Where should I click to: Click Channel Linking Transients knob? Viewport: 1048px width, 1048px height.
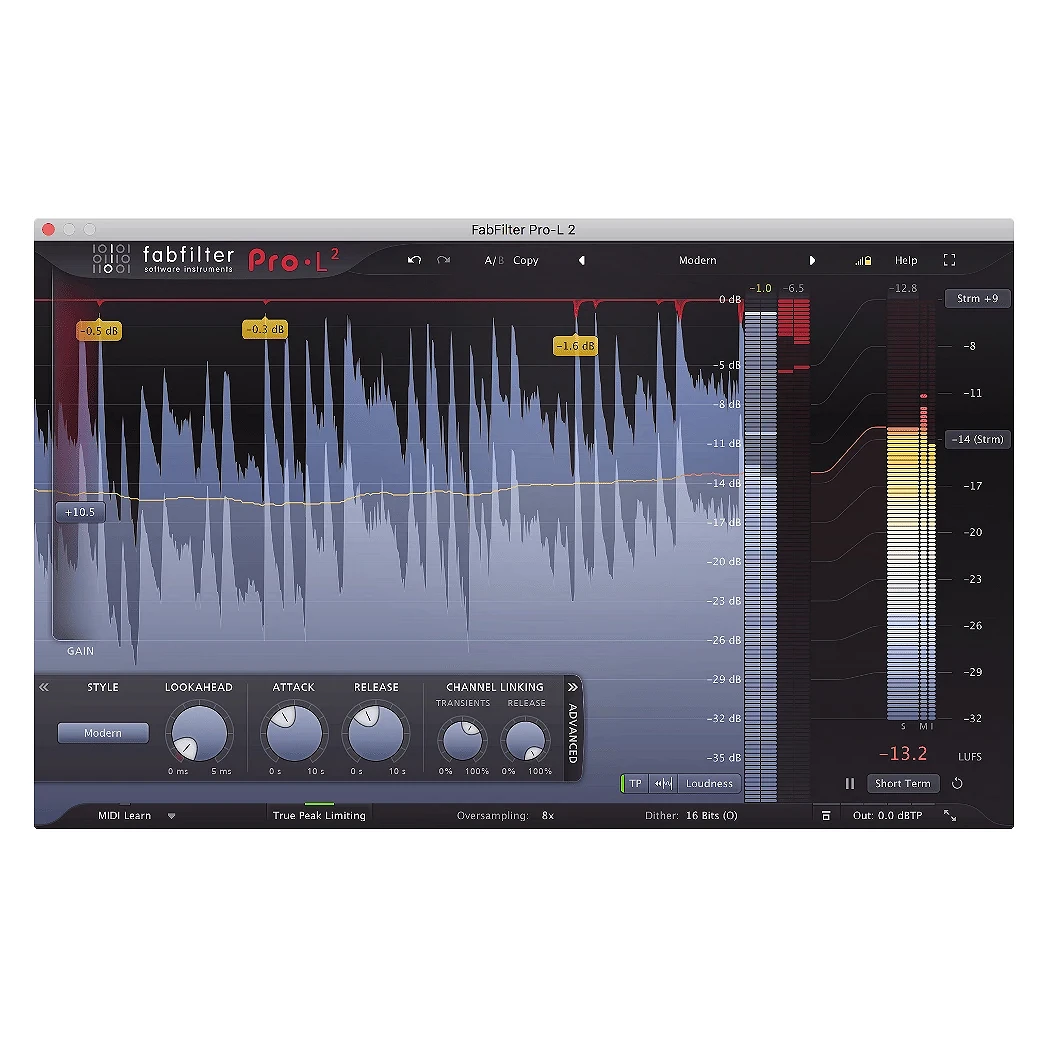pos(462,740)
